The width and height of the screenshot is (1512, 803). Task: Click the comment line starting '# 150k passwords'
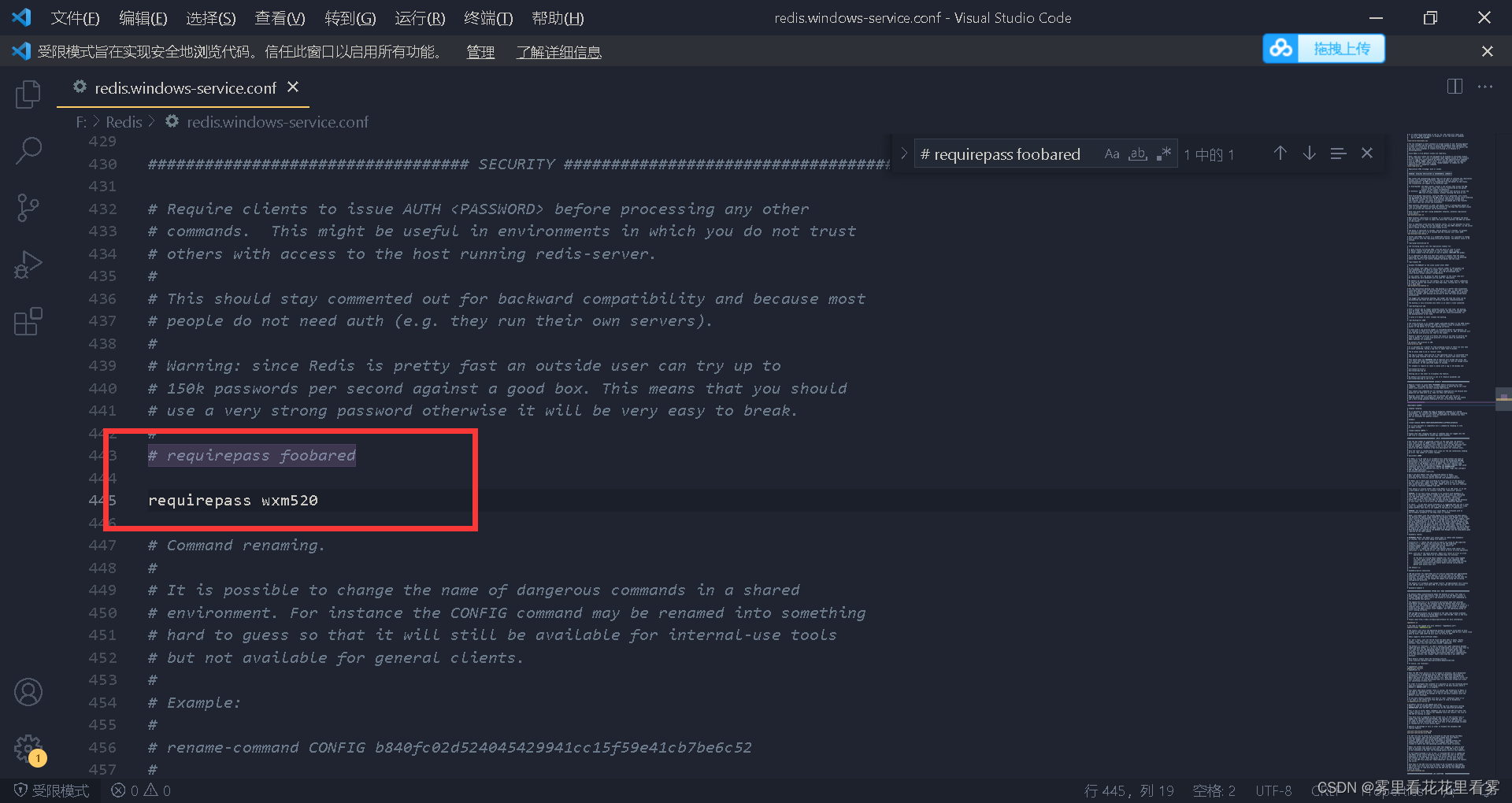pos(498,389)
